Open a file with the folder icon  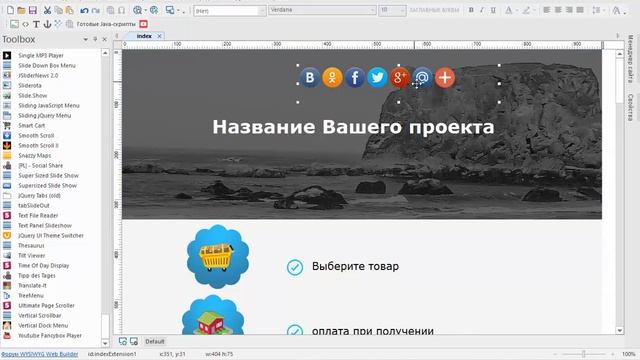click(21, 10)
